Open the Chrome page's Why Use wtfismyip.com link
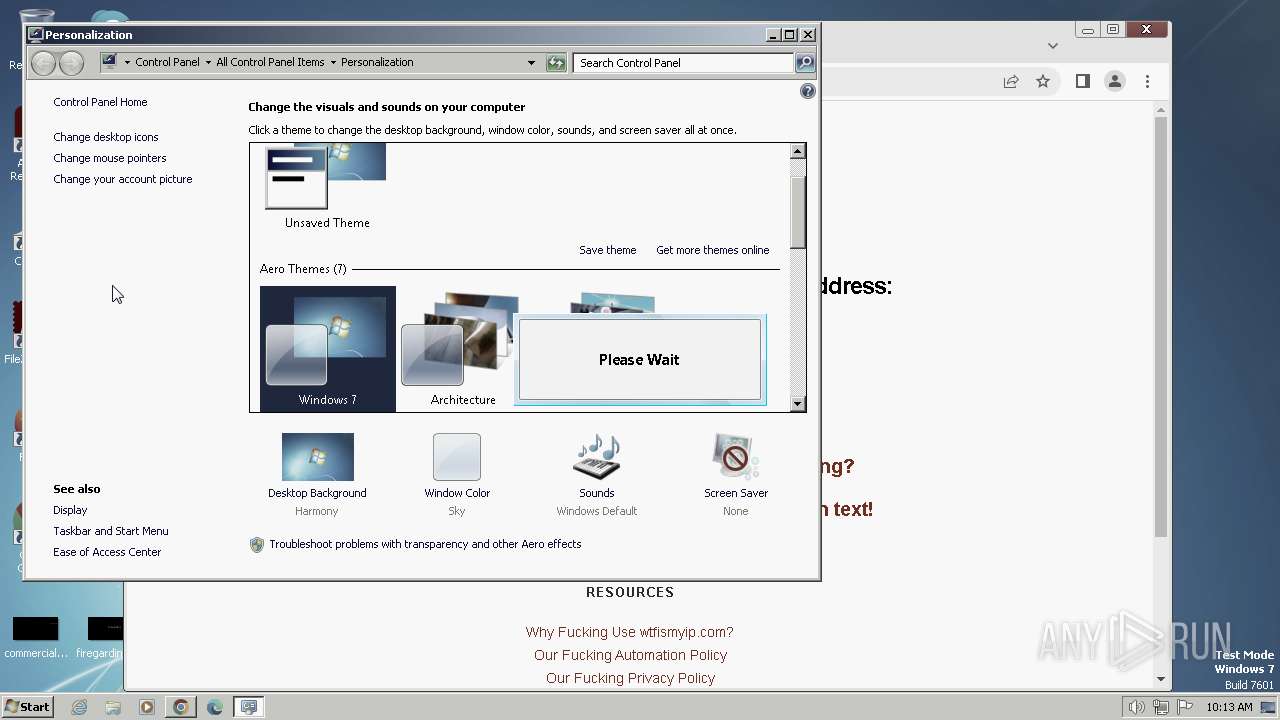 (x=630, y=632)
